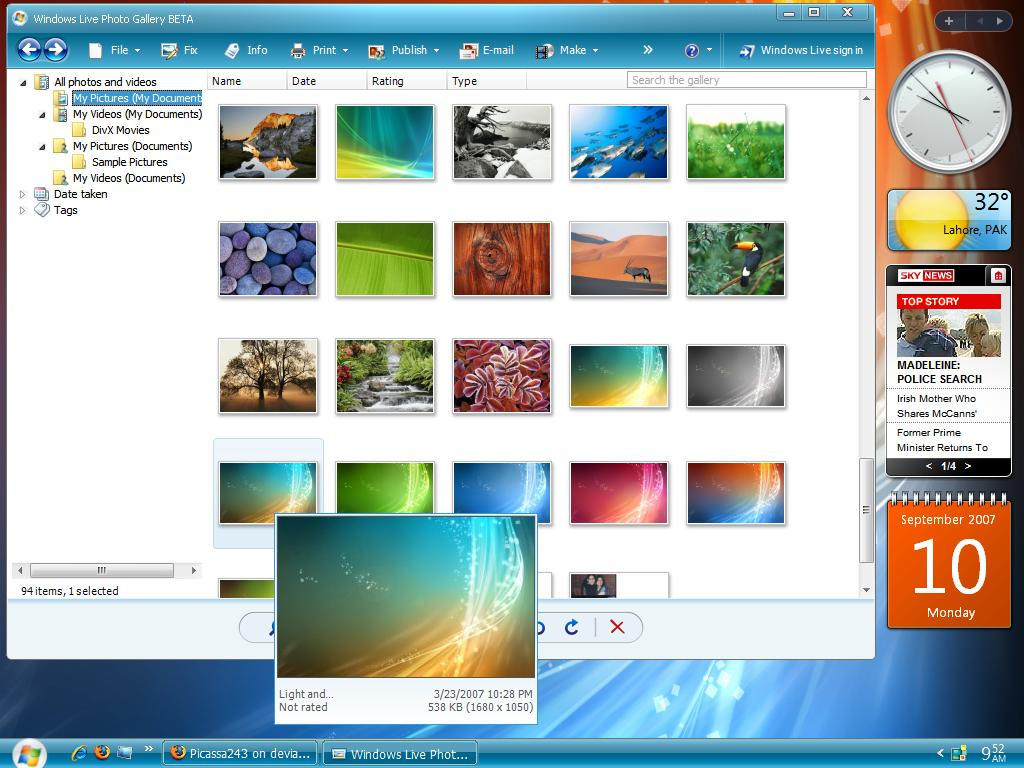
Task: Open the thumbnail zoom magnifier control
Action: click(272, 627)
